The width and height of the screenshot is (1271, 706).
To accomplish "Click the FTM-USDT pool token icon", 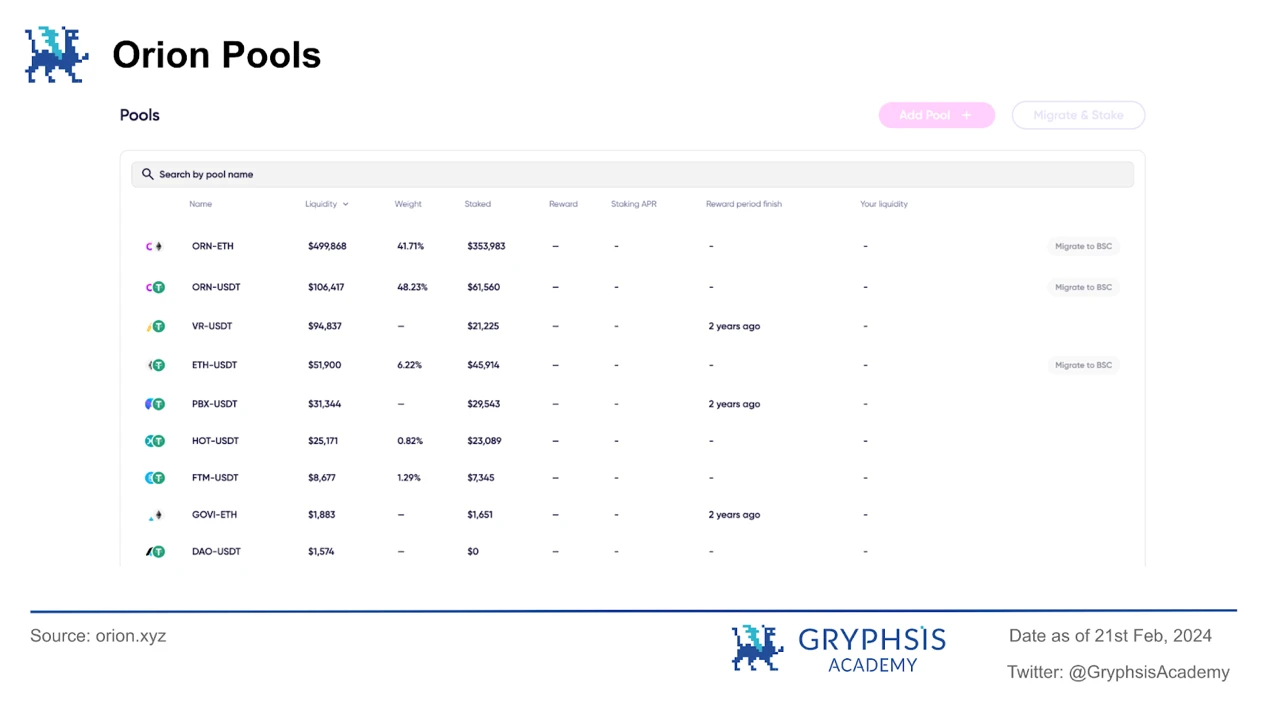I will (155, 478).
